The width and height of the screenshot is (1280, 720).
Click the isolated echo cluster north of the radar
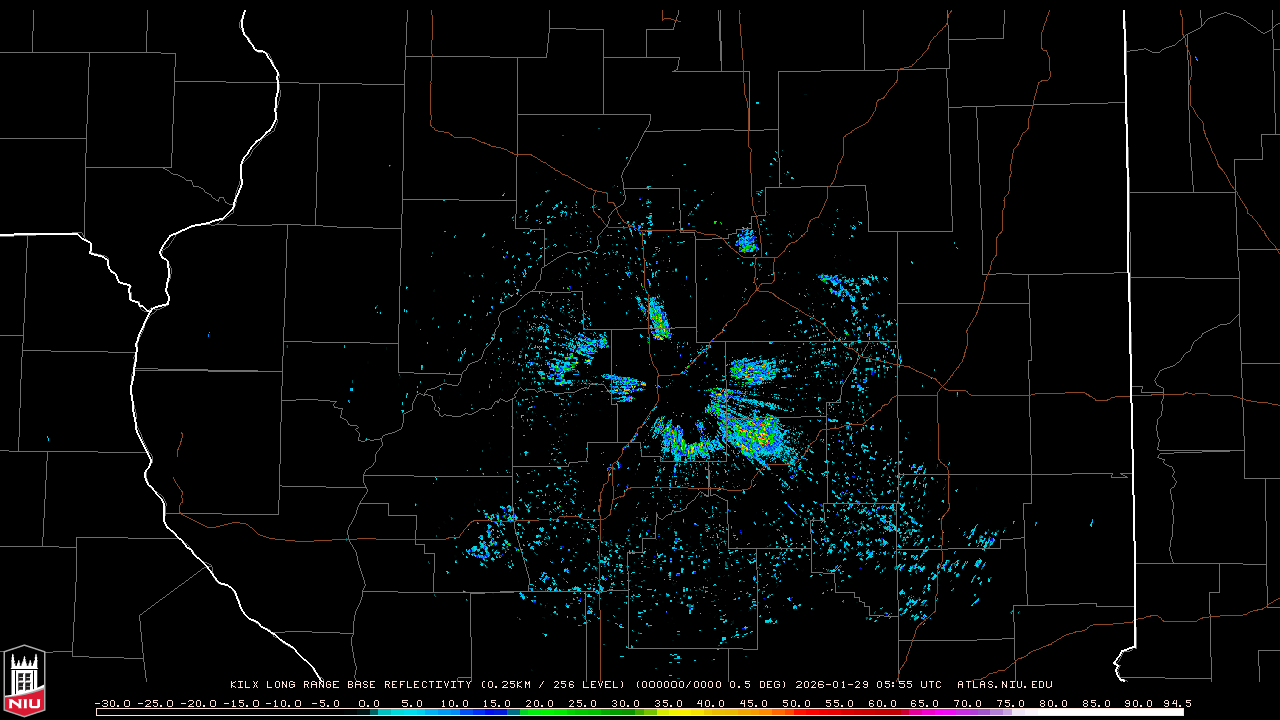coord(745,240)
